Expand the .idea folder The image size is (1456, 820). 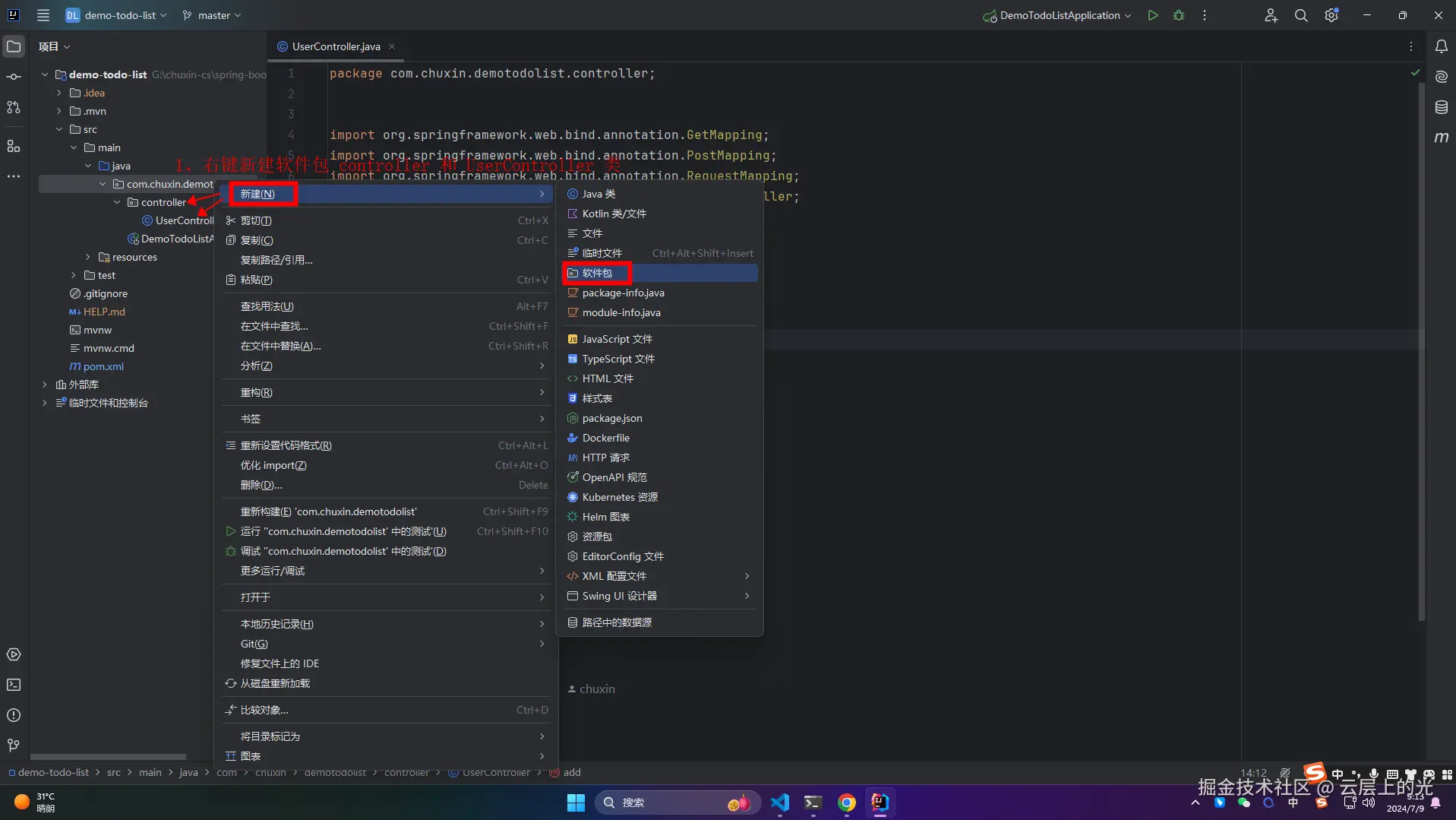point(59,93)
